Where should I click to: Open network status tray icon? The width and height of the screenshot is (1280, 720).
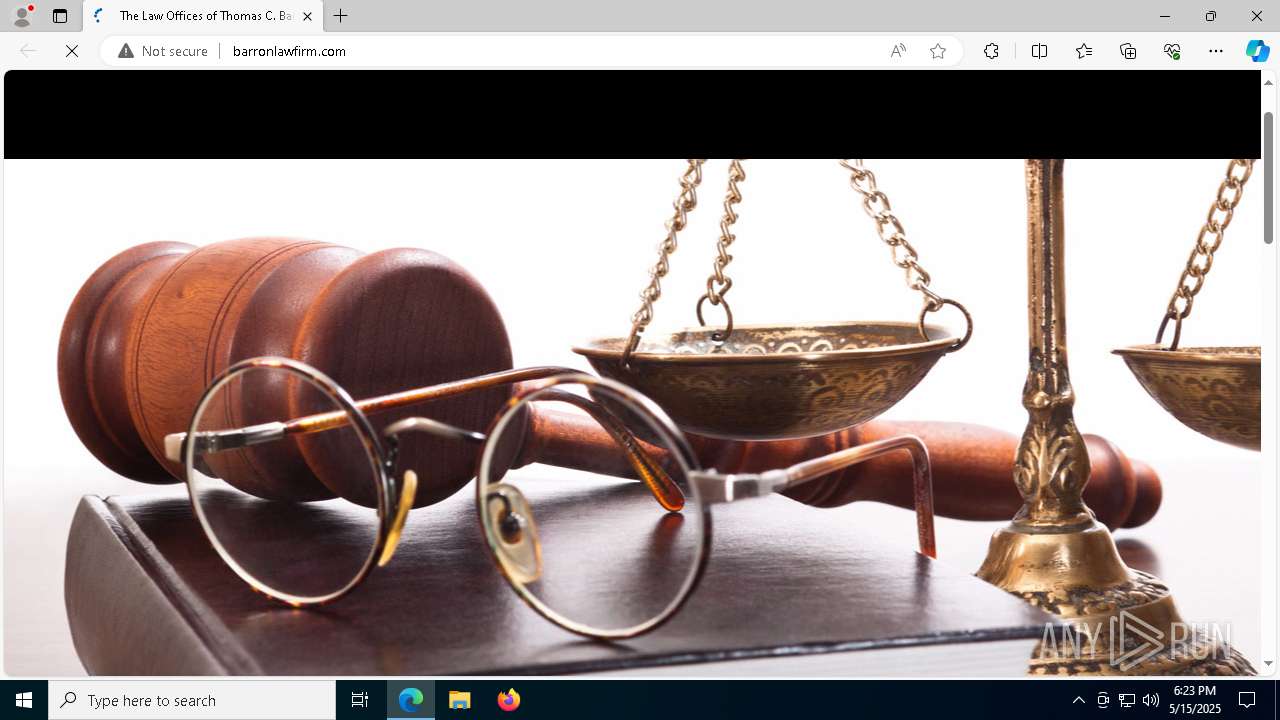pyautogui.click(x=1127, y=700)
